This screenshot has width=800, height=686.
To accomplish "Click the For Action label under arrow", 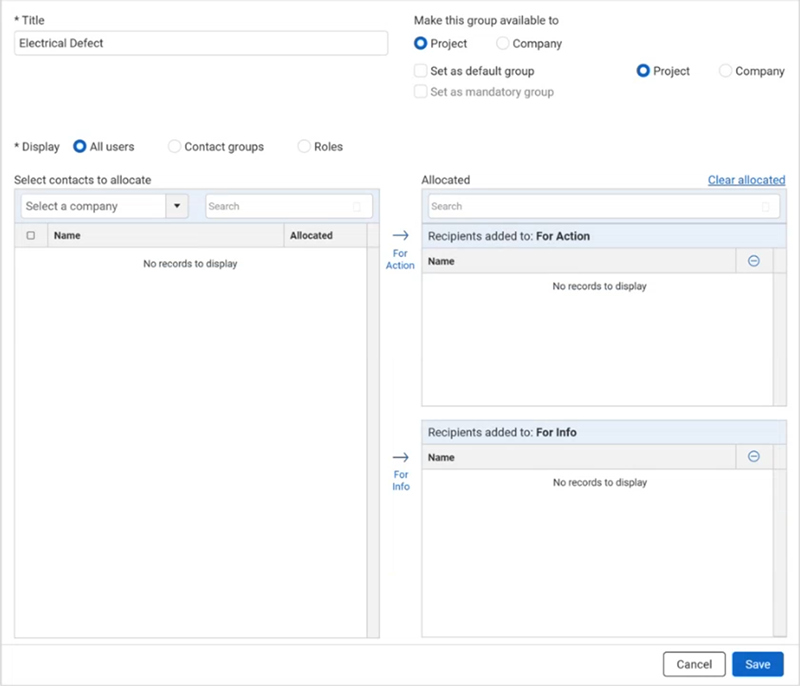I will click(x=400, y=259).
